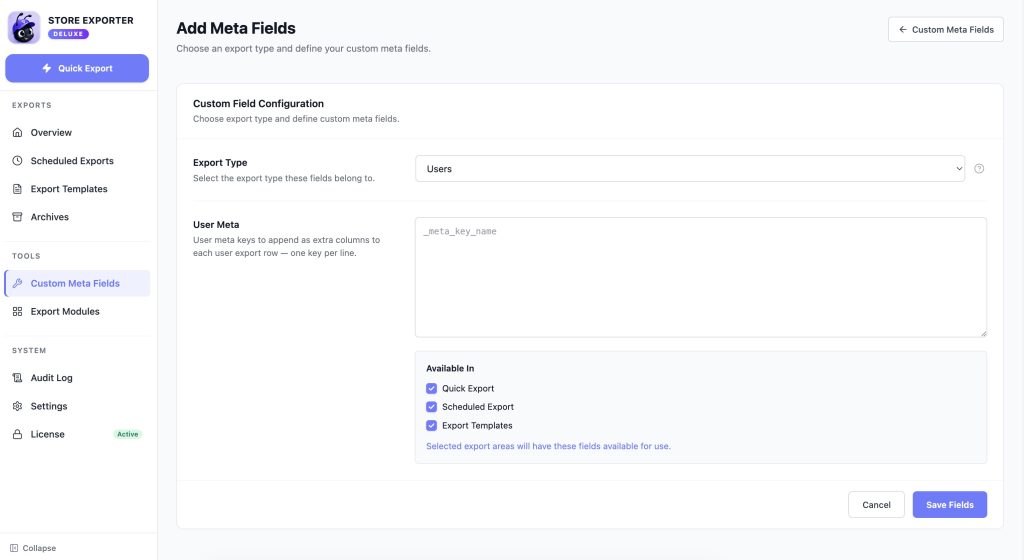Collapse the sidebar

[x=33, y=548]
